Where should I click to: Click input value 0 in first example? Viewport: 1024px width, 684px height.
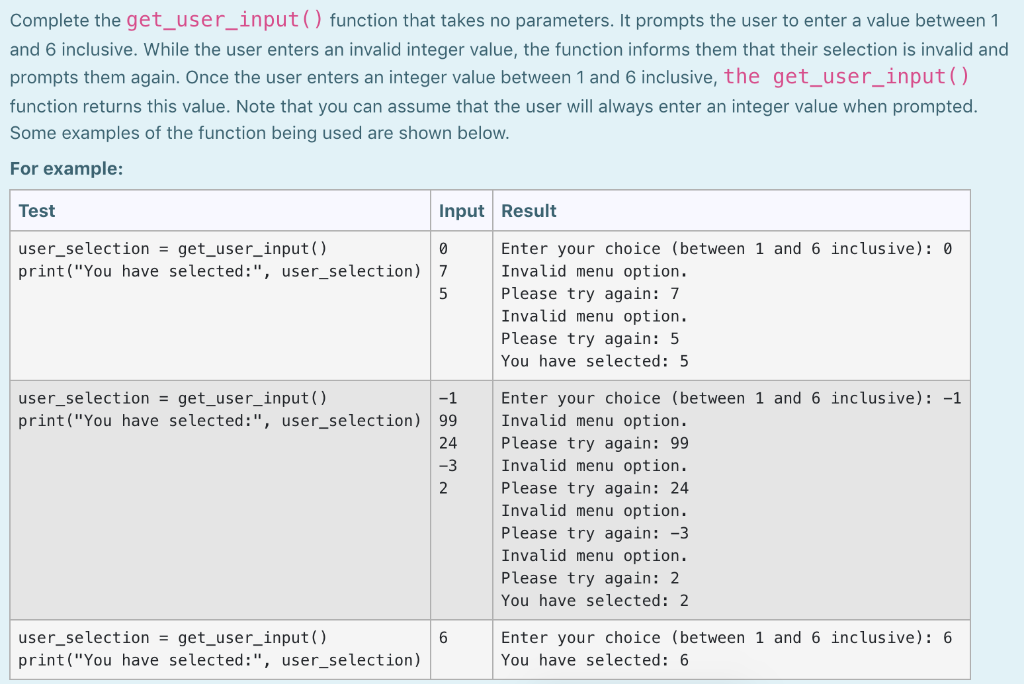click(441, 248)
